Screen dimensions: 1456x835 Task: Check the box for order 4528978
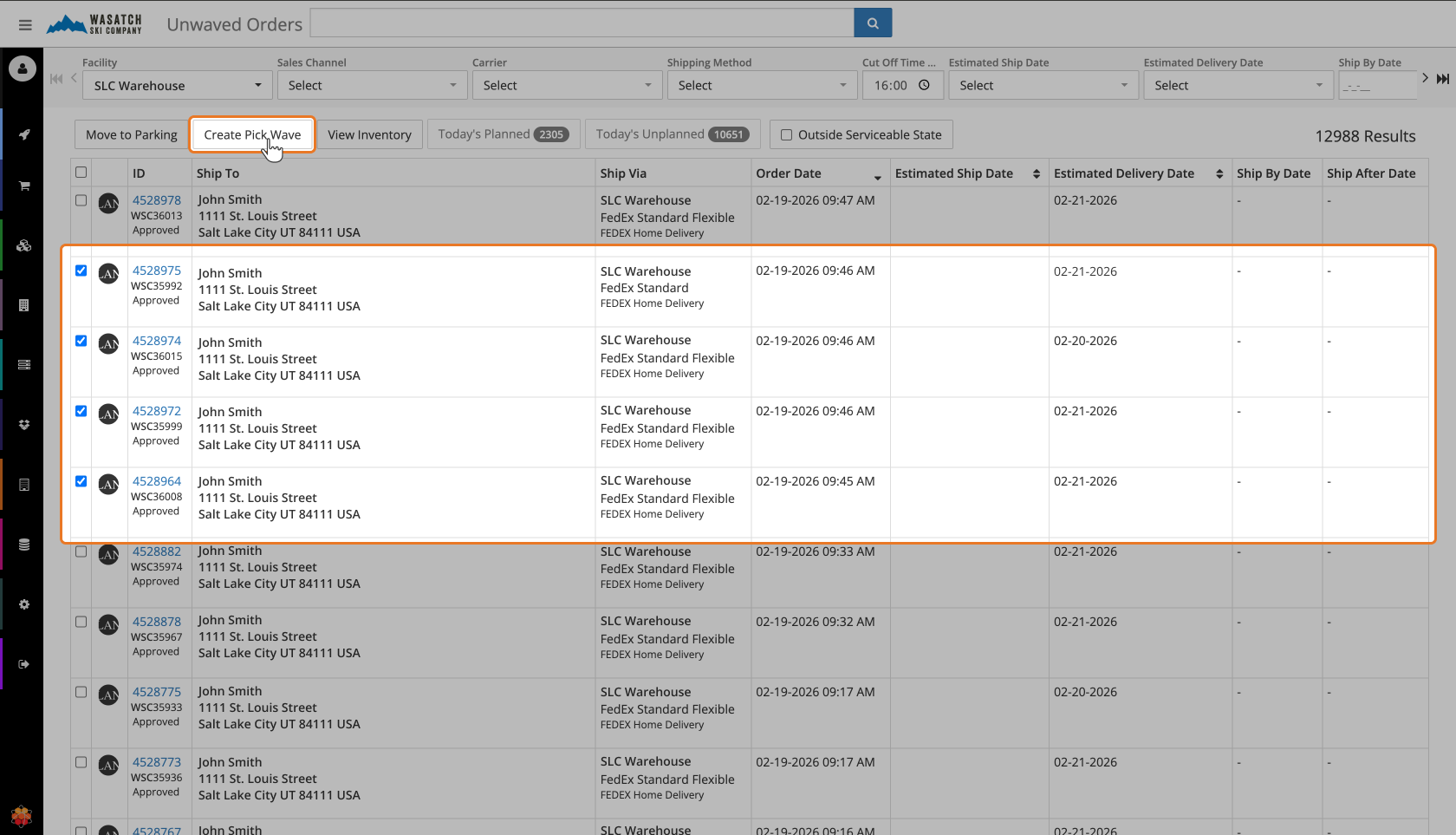click(x=81, y=200)
